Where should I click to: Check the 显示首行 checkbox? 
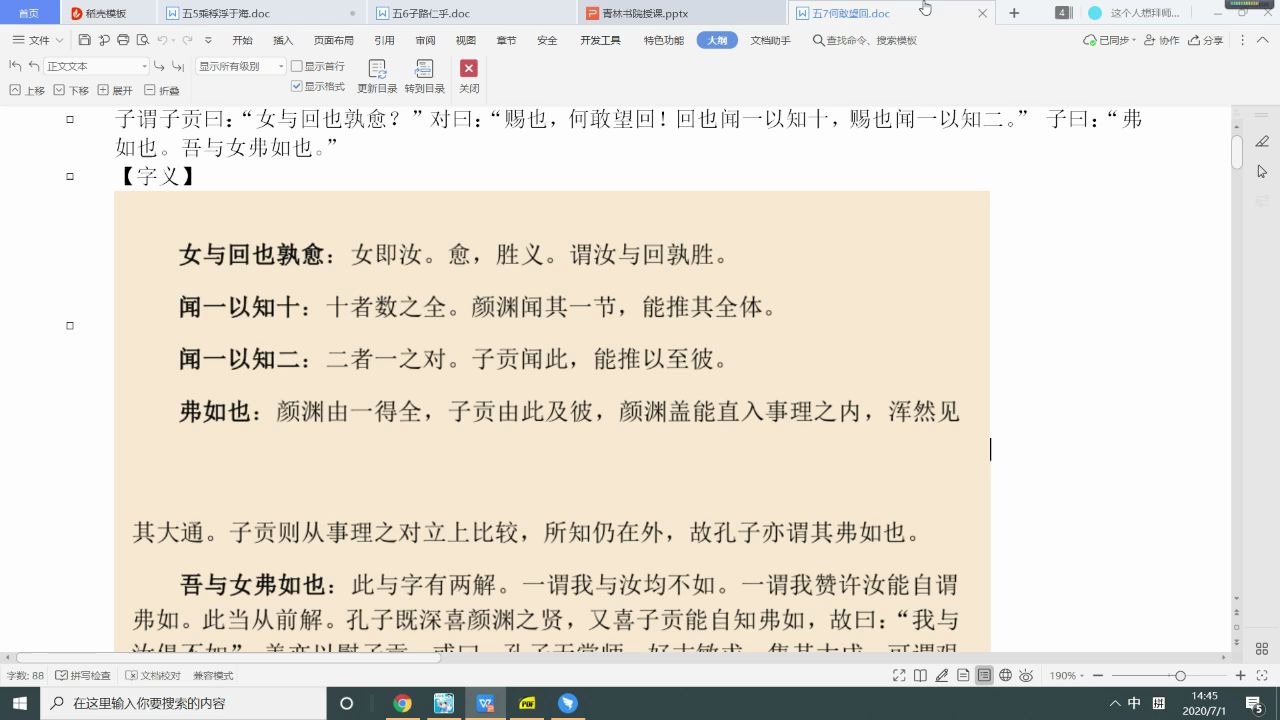(296, 66)
